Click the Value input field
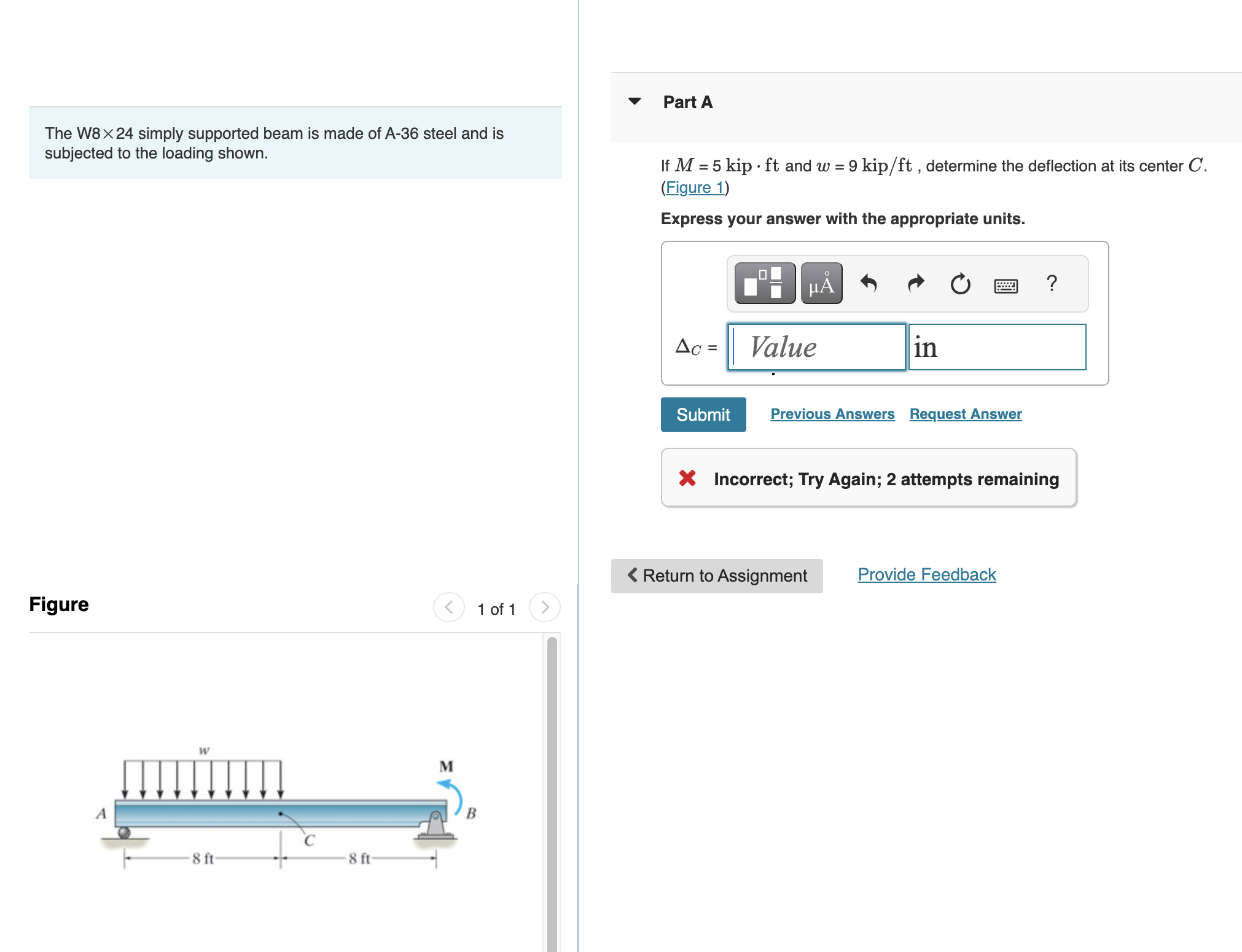Image resolution: width=1242 pixels, height=952 pixels. click(x=817, y=347)
